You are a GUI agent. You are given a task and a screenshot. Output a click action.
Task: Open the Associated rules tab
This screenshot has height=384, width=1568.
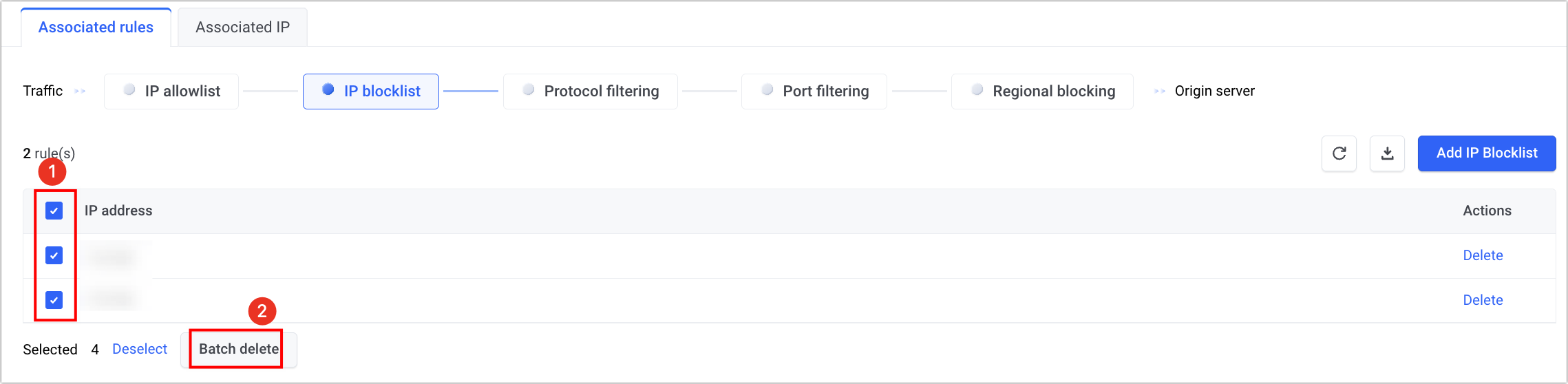pyautogui.click(x=96, y=28)
